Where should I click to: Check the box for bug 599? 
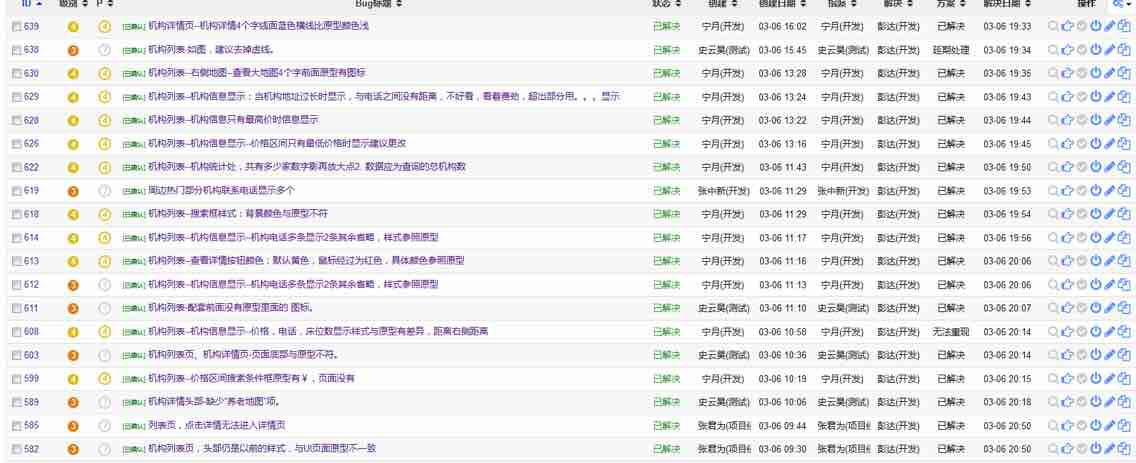coord(16,379)
